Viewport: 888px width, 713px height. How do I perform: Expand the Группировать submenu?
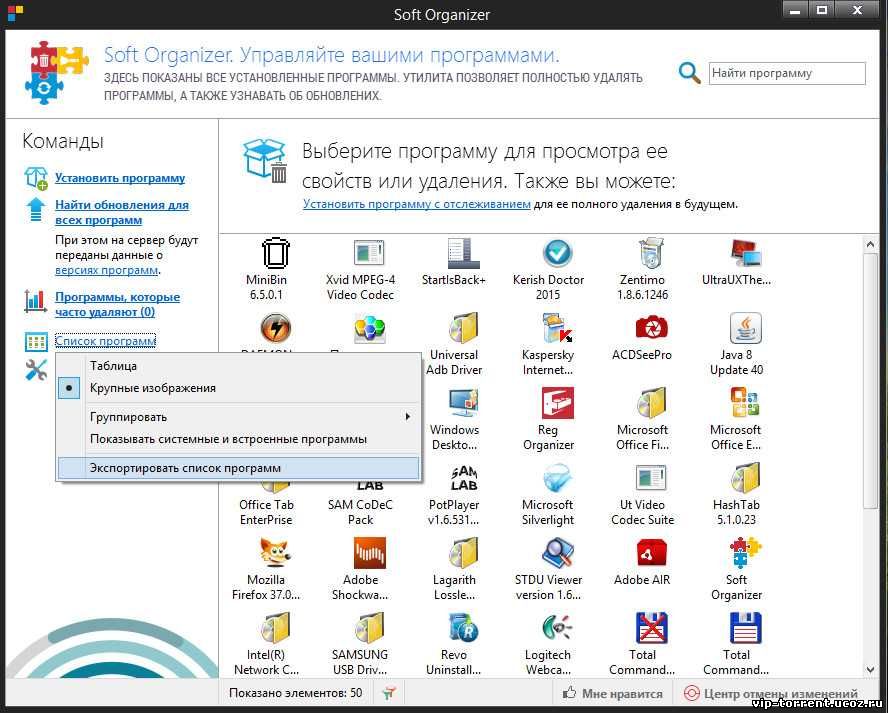tap(238, 417)
